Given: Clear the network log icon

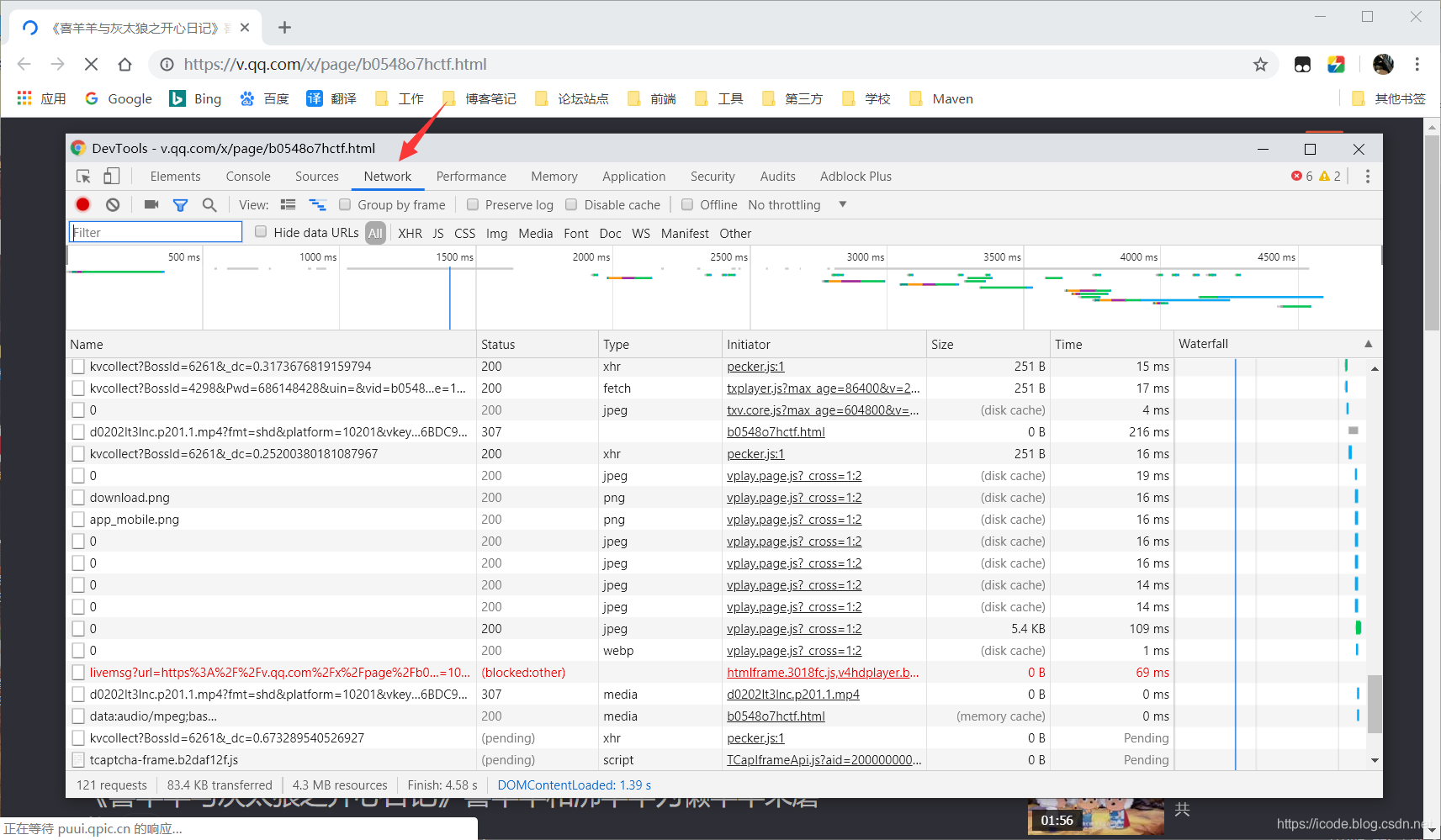Looking at the screenshot, I should (x=113, y=204).
